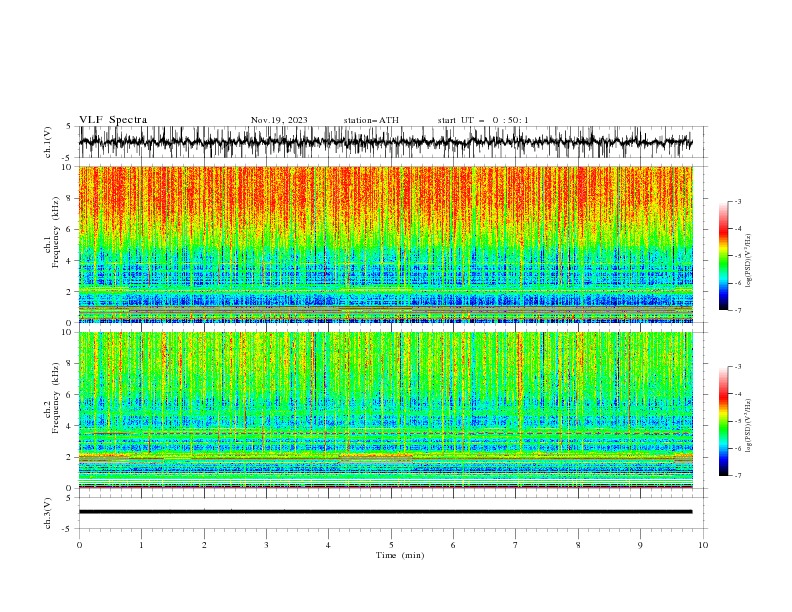
Task: Click inside the ch.2 spectrogram panel
Action: tap(385, 410)
